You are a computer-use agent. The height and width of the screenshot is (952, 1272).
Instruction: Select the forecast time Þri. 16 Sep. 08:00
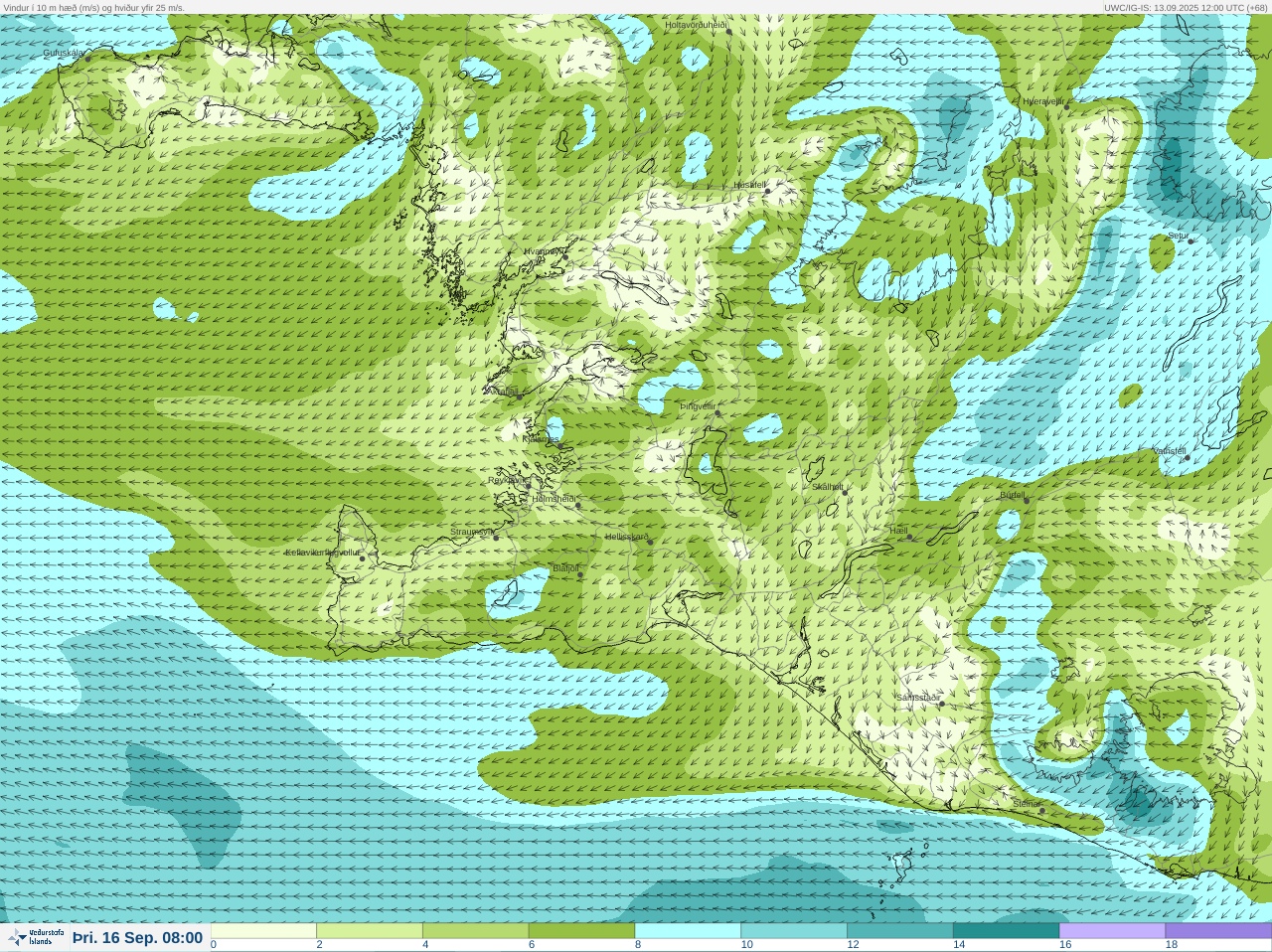(x=137, y=938)
